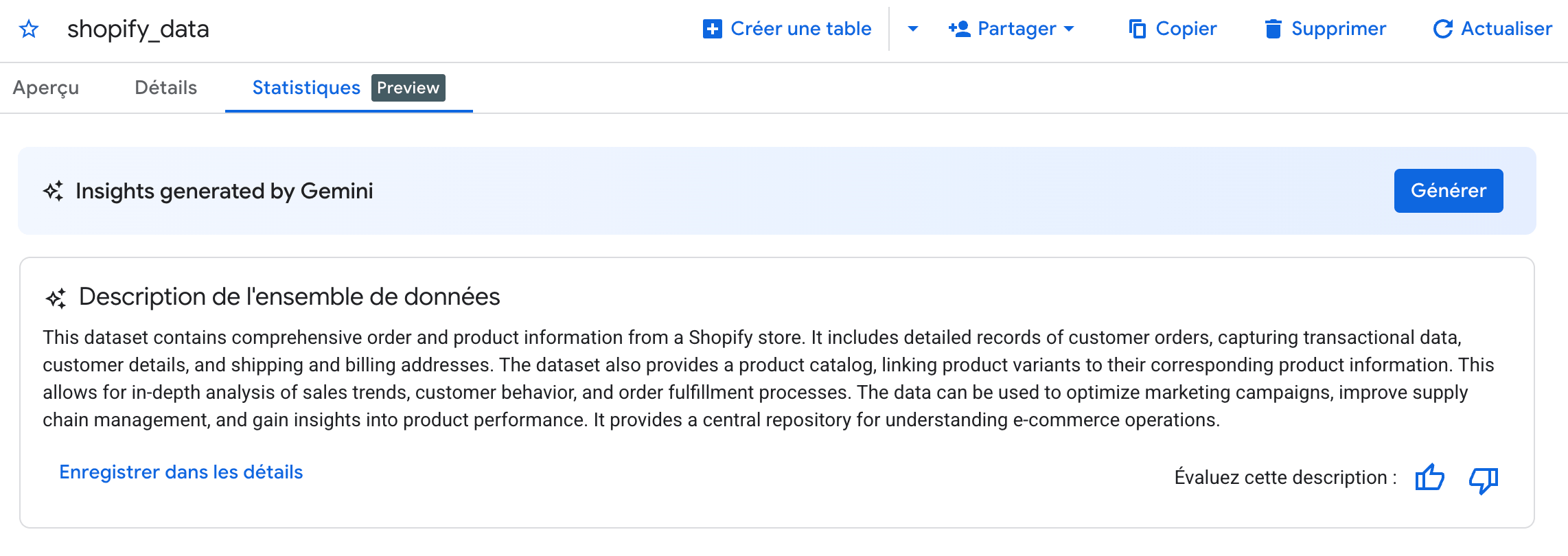
Task: Click the Gemini sparkle icon in insights banner
Action: (x=54, y=191)
